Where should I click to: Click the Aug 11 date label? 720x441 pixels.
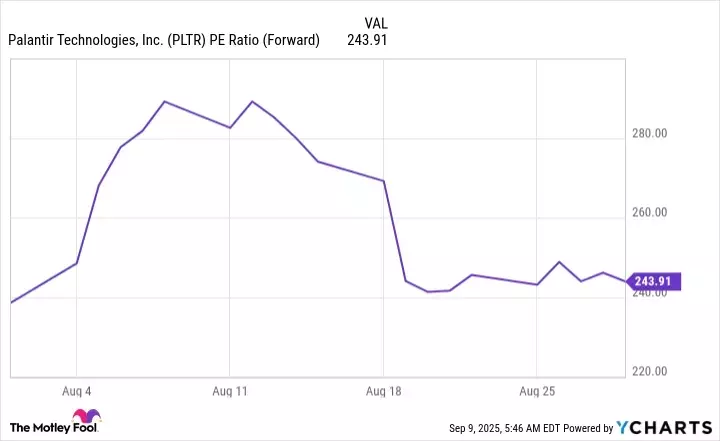pos(229,390)
